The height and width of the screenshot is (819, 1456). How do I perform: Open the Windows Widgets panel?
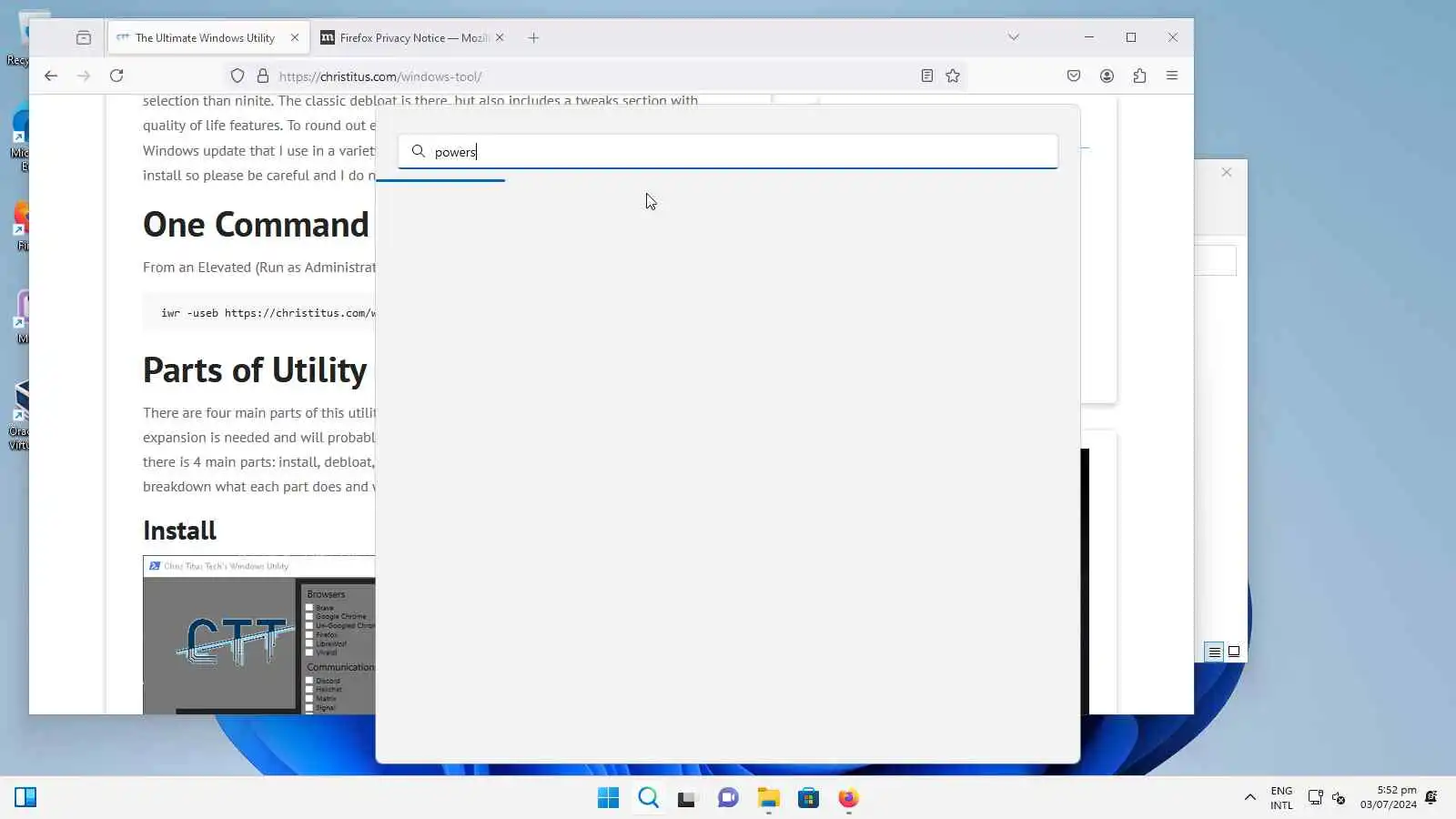click(25, 798)
